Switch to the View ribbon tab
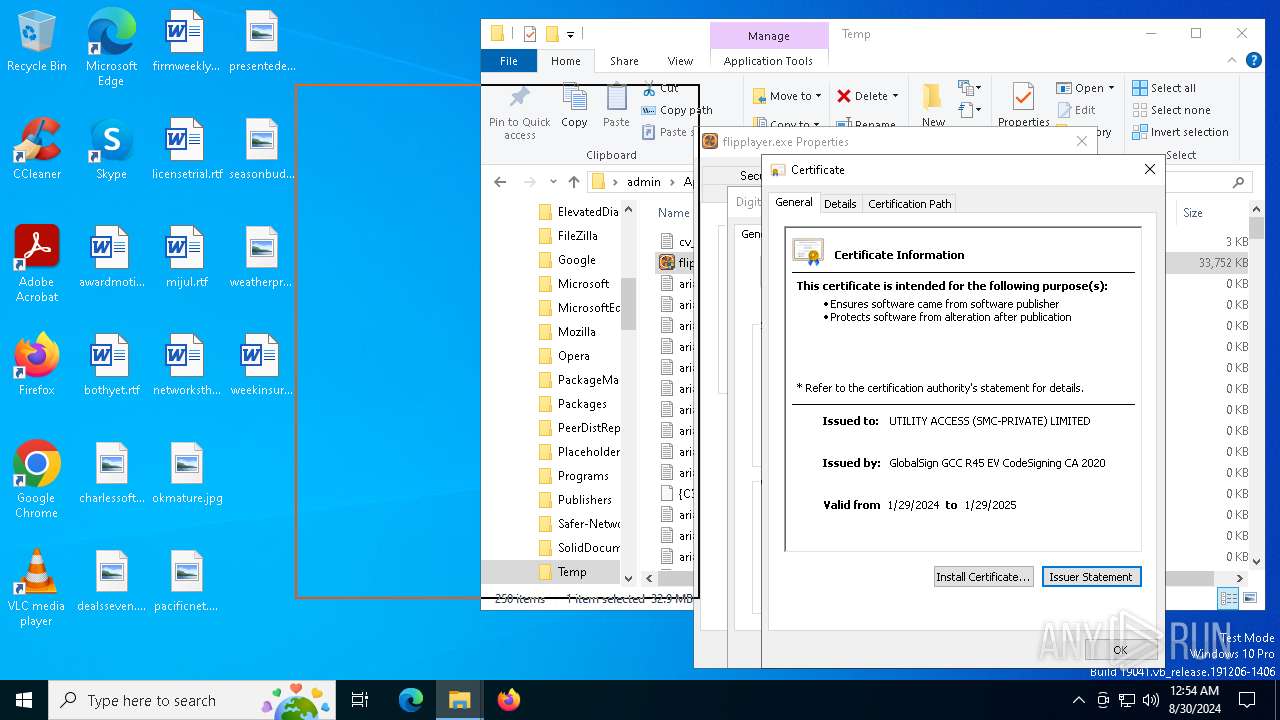Image resolution: width=1280 pixels, height=720 pixels. pos(680,61)
